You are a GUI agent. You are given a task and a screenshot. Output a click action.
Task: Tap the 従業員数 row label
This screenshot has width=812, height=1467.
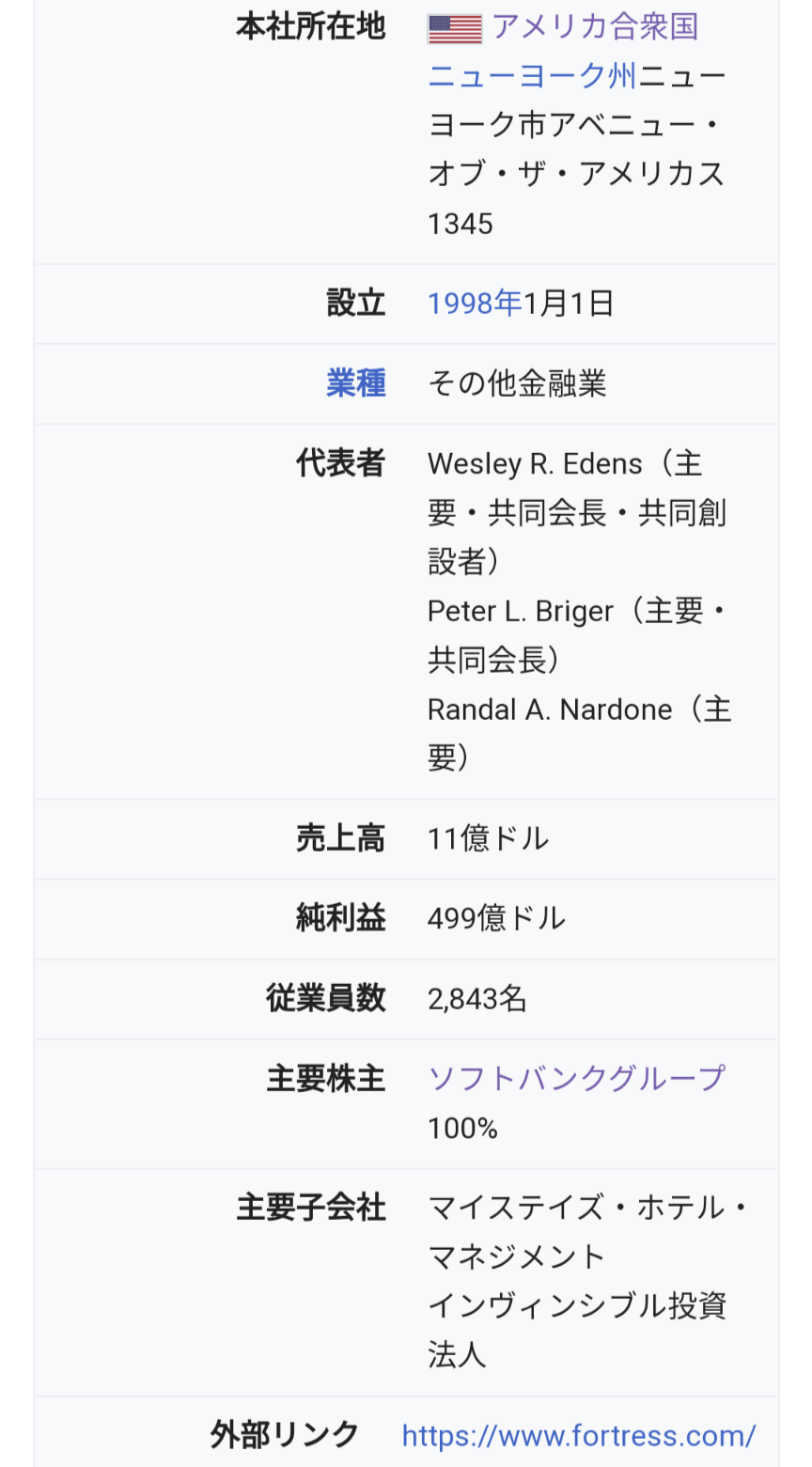coord(325,998)
